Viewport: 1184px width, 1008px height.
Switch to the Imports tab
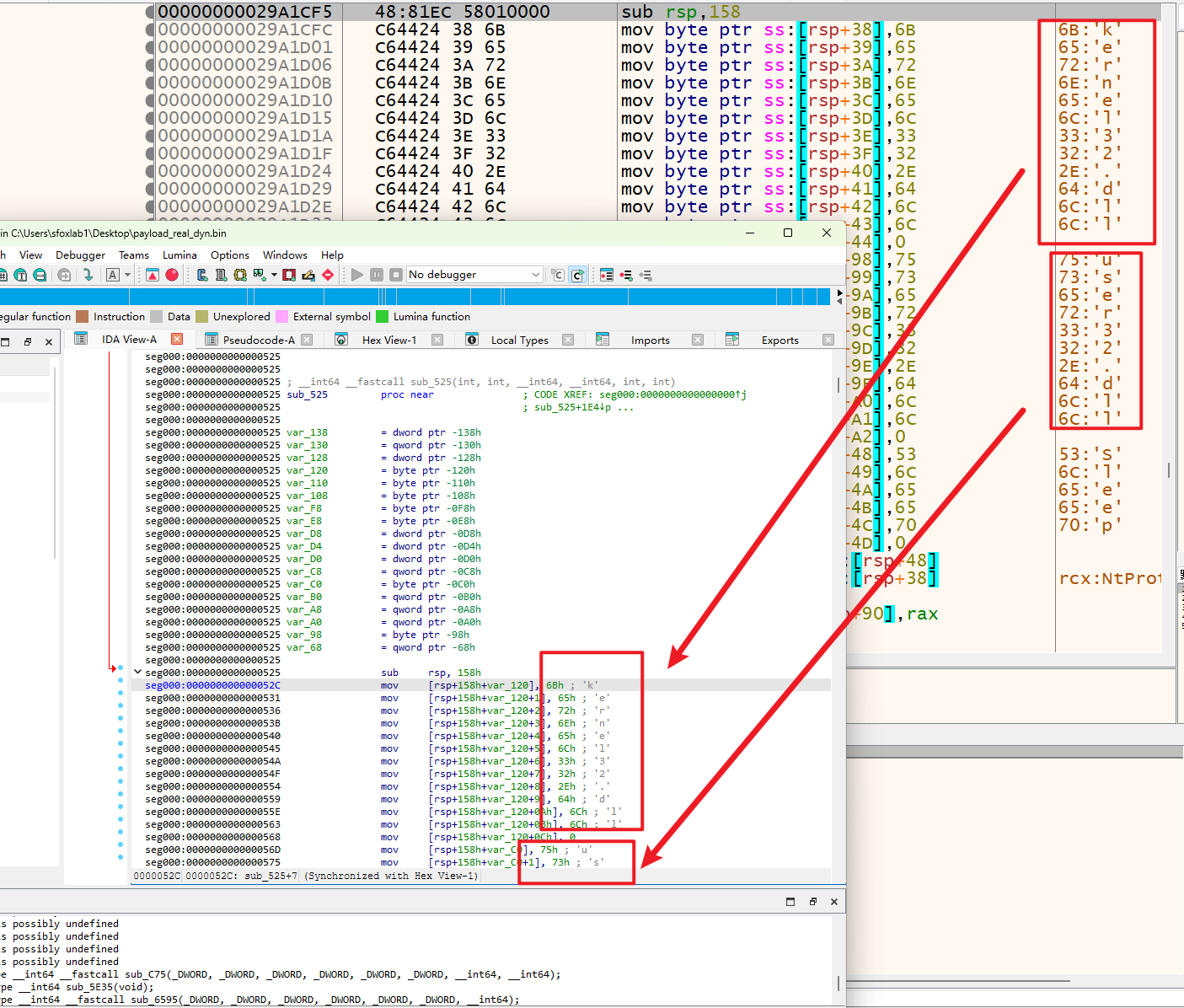[x=651, y=340]
